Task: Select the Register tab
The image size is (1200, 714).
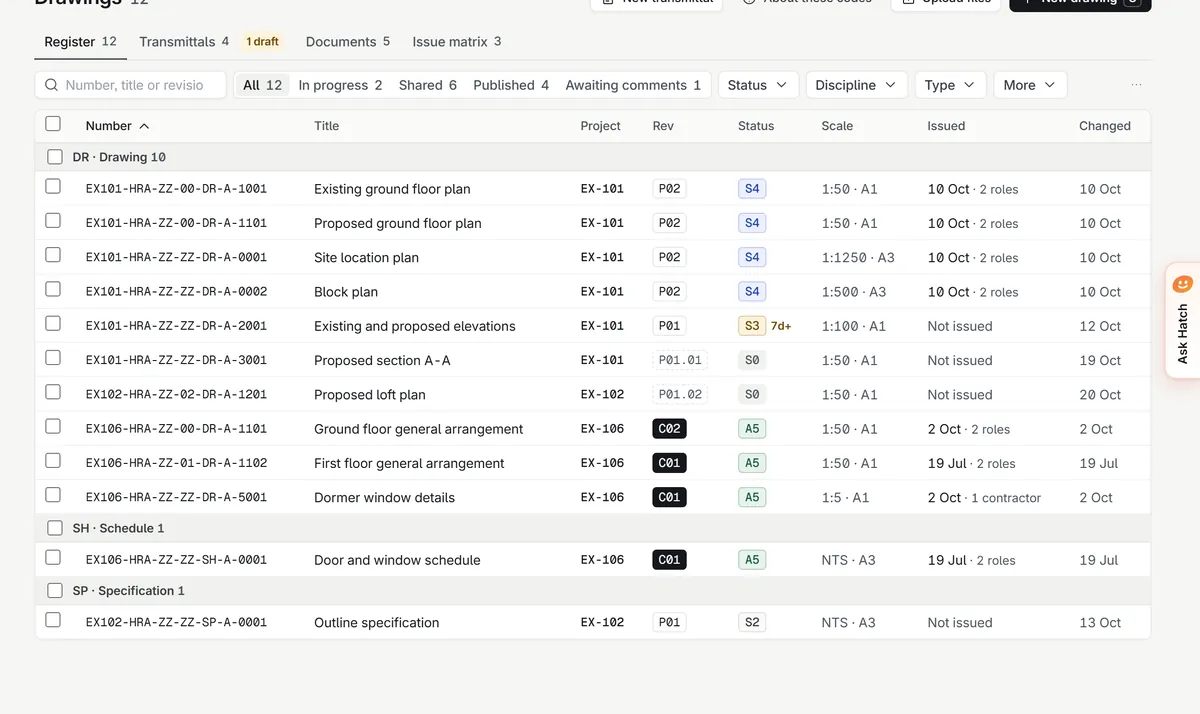Action: pyautogui.click(x=81, y=42)
